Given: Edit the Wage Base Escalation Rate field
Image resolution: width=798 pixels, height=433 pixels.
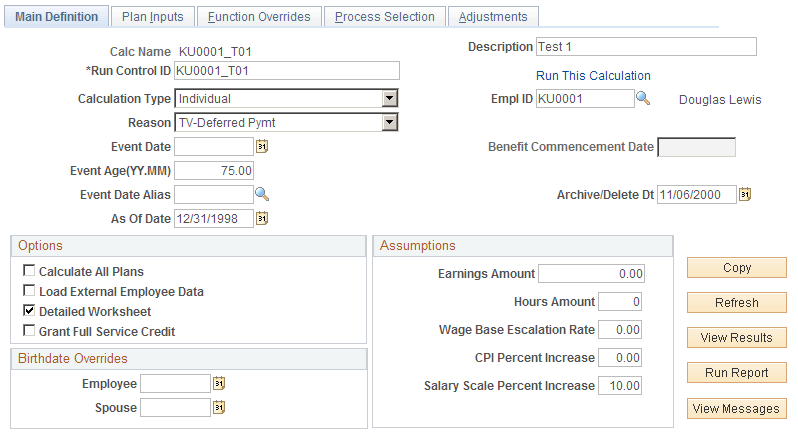Looking at the screenshot, I should coord(620,330).
